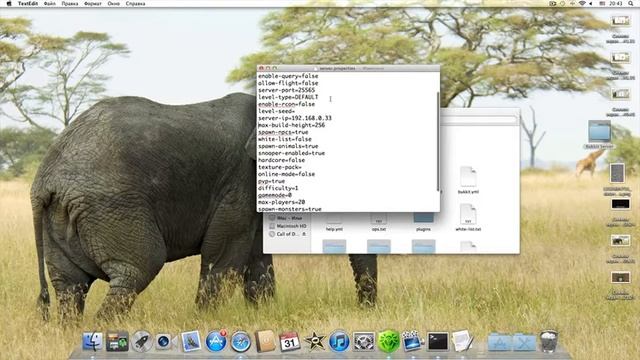The image size is (640, 360).
Task: Select bukkit.yml file in Finder window
Action: (x=468, y=180)
